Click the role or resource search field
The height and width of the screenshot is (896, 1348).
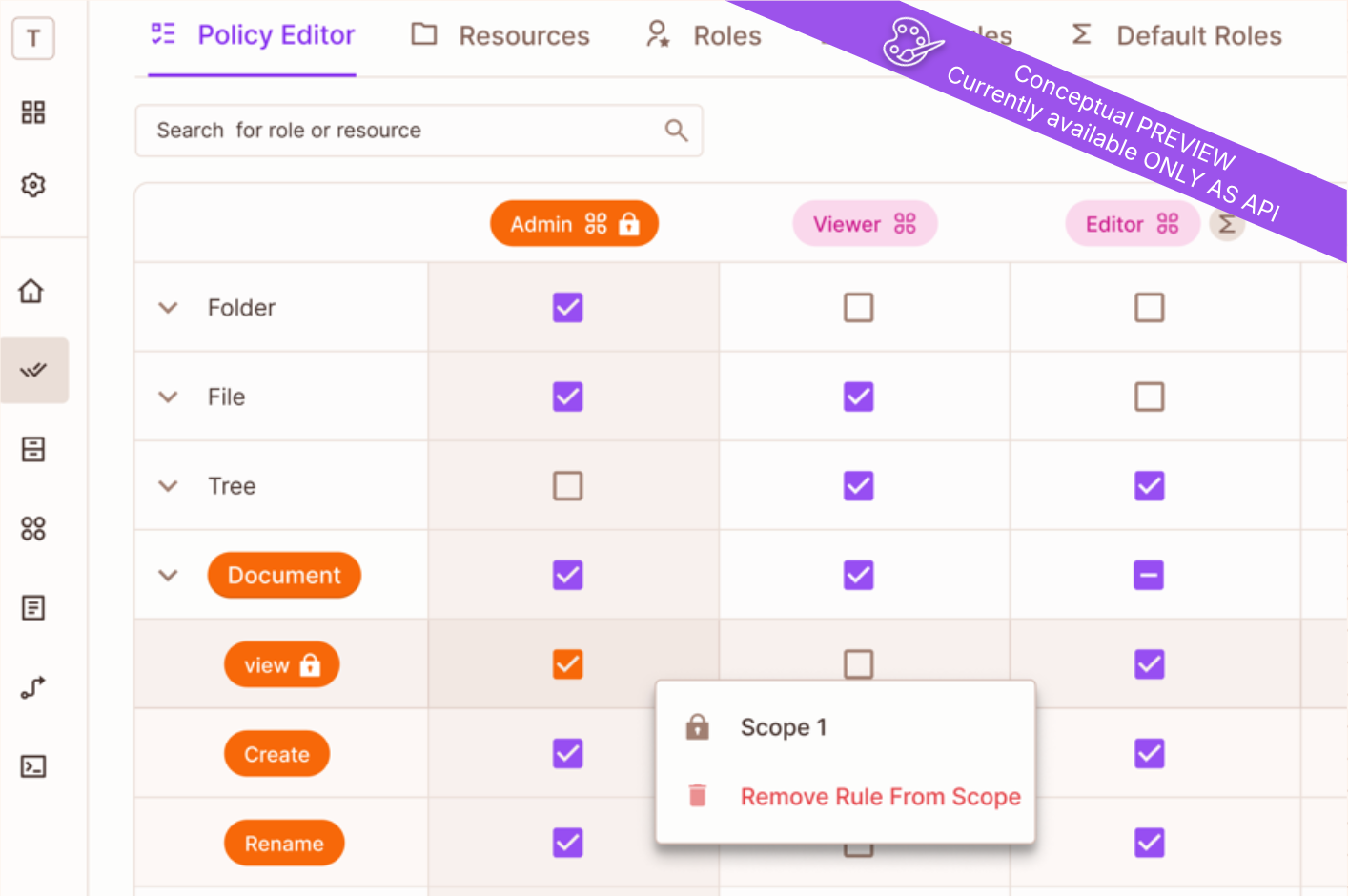click(400, 131)
